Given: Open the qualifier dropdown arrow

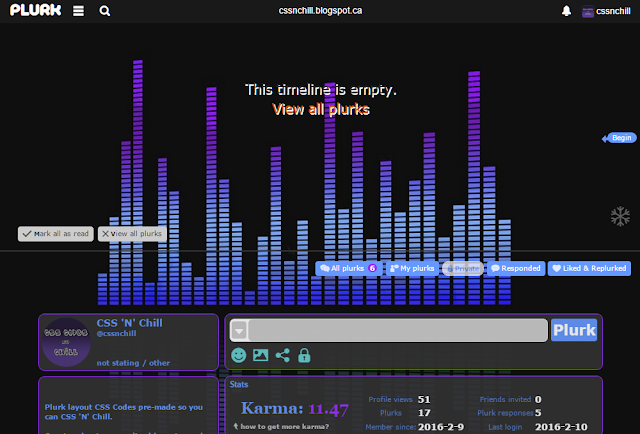Looking at the screenshot, I should click(240, 330).
